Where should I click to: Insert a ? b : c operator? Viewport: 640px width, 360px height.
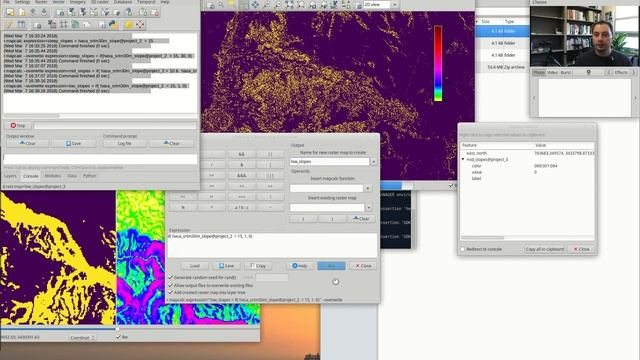point(242,208)
